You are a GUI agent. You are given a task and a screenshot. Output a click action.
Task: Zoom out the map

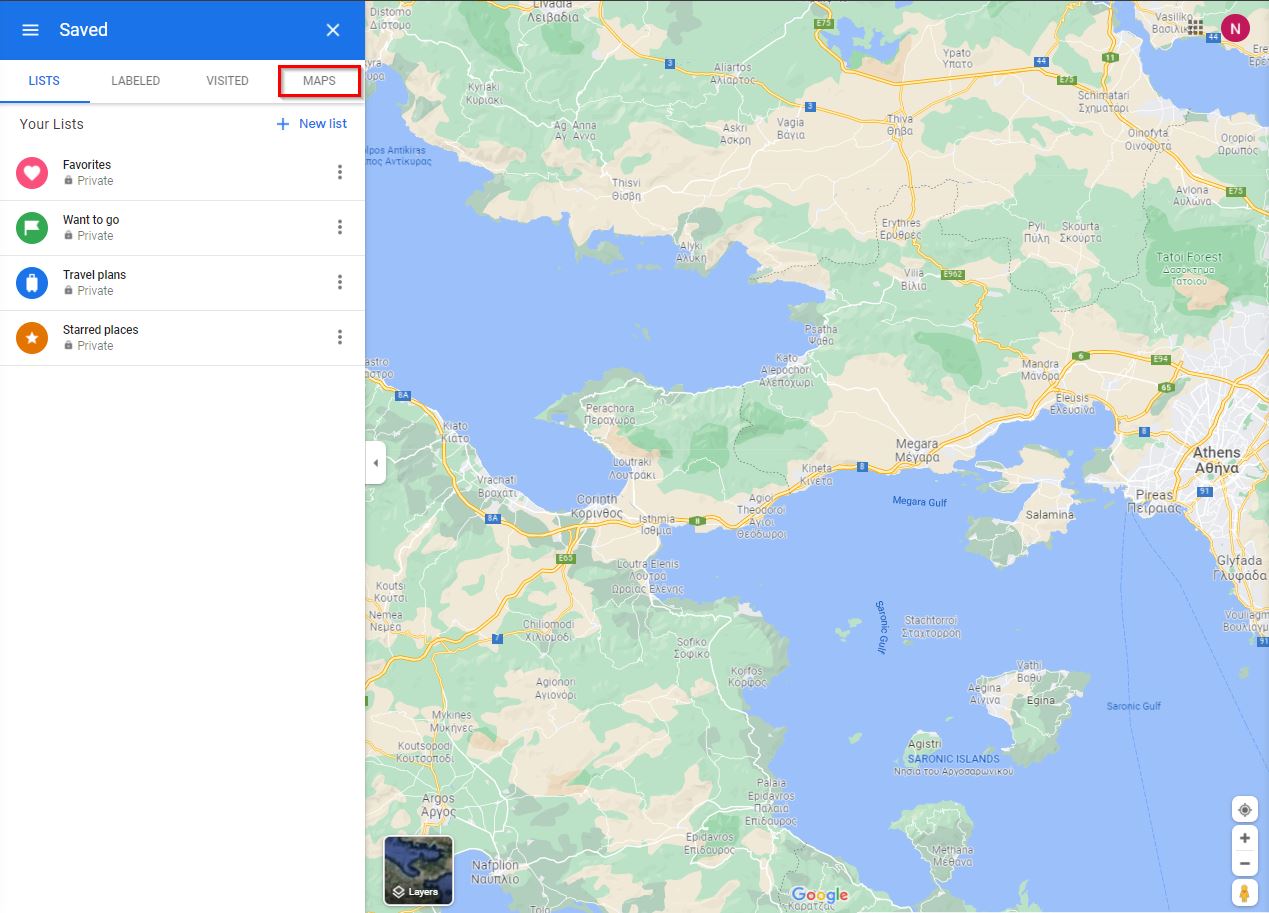[x=1245, y=863]
